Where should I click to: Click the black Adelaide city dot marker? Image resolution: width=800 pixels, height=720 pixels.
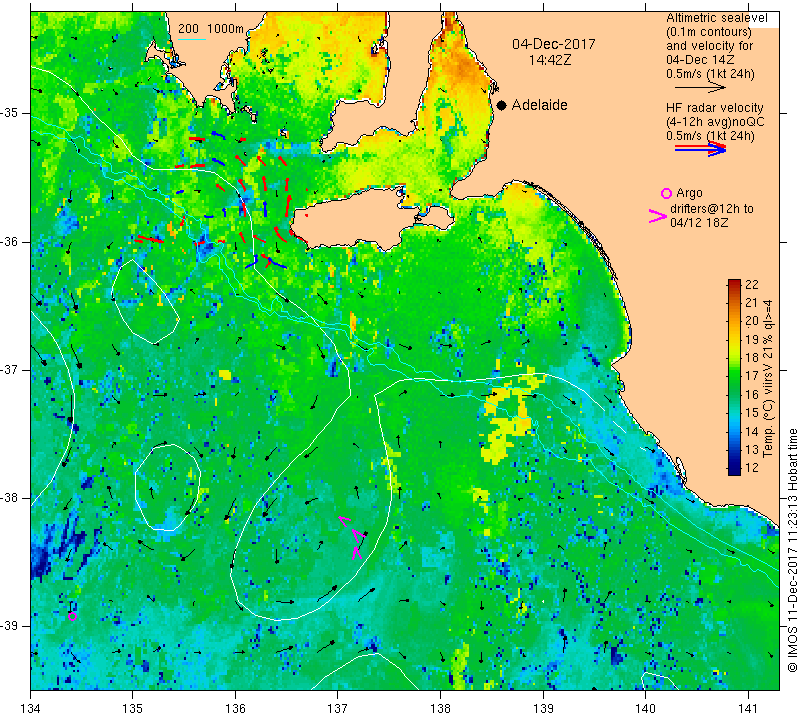tap(502, 105)
